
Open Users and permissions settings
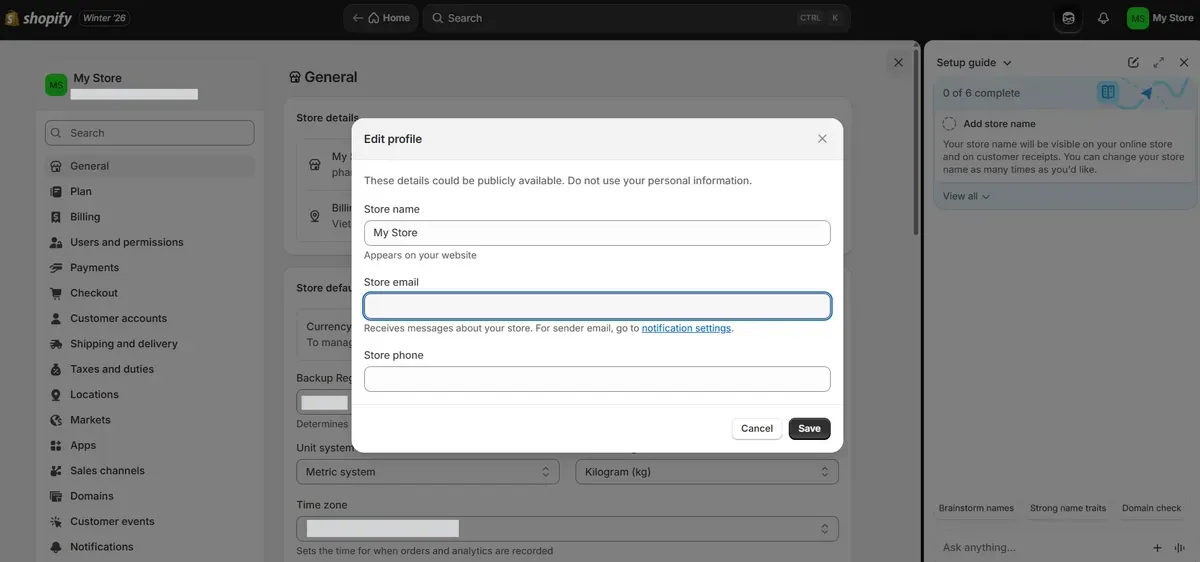(x=150, y=242)
